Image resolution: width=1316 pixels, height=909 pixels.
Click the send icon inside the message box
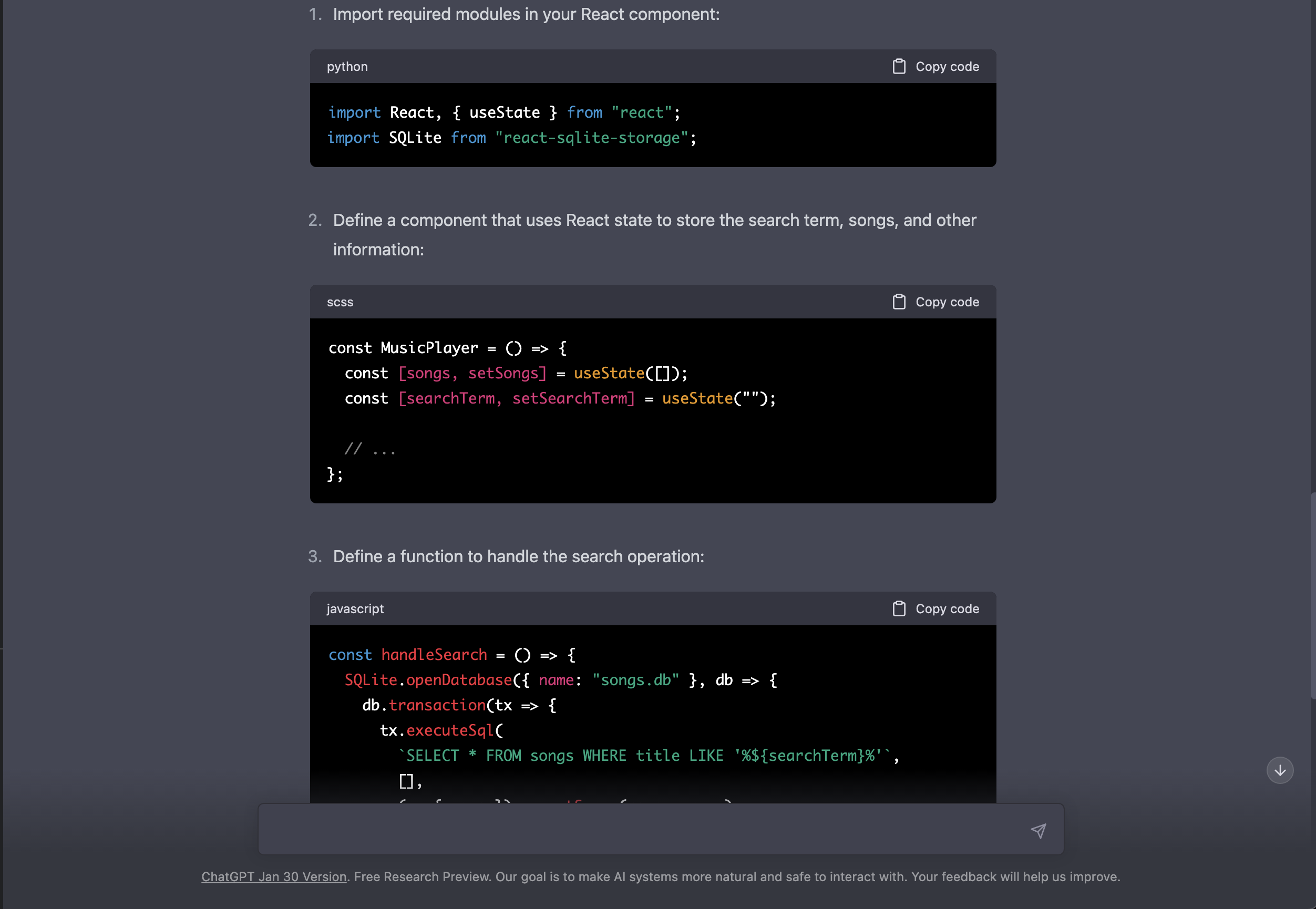point(1039,830)
